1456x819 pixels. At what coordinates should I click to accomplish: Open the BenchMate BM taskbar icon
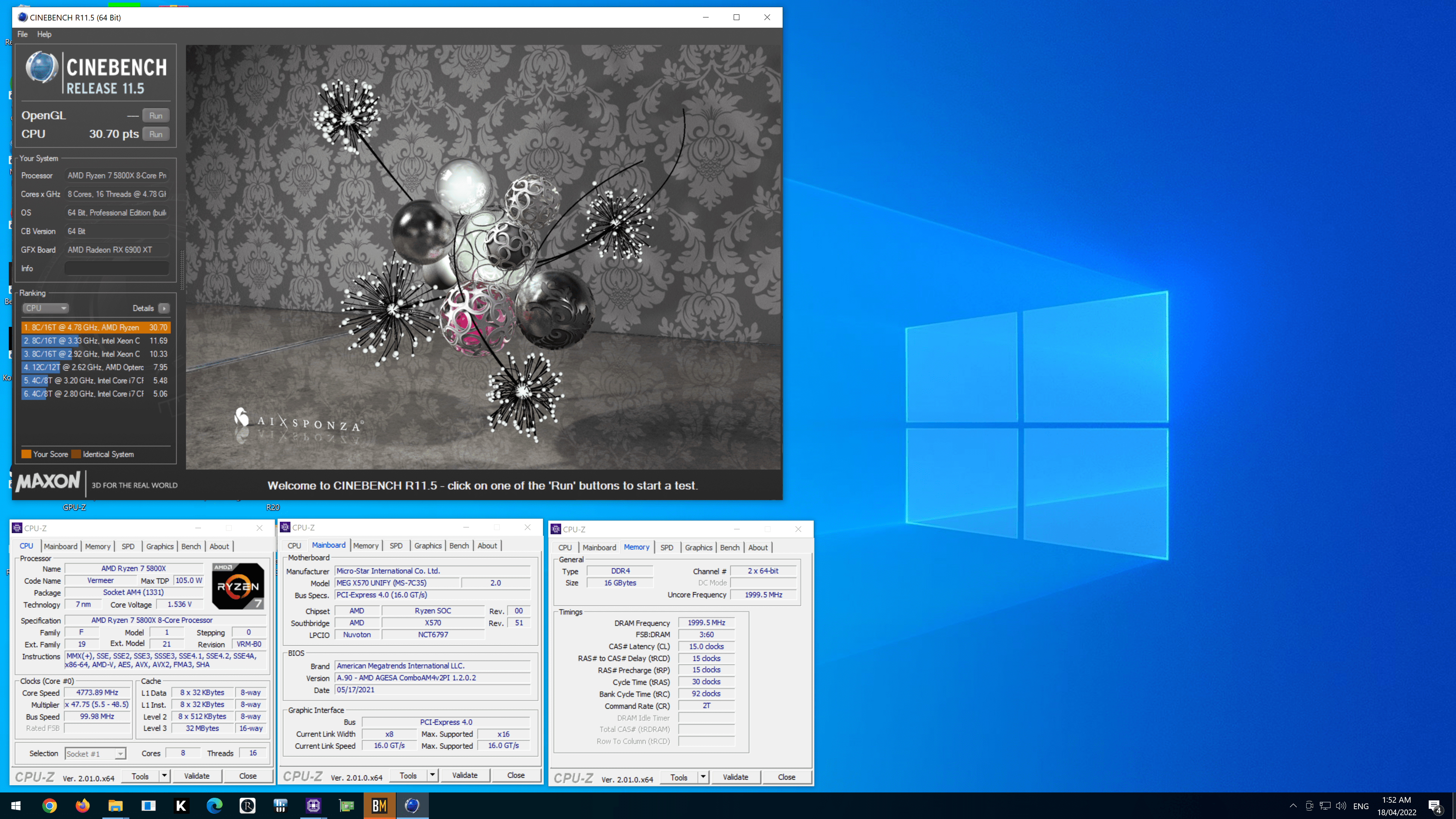(379, 805)
